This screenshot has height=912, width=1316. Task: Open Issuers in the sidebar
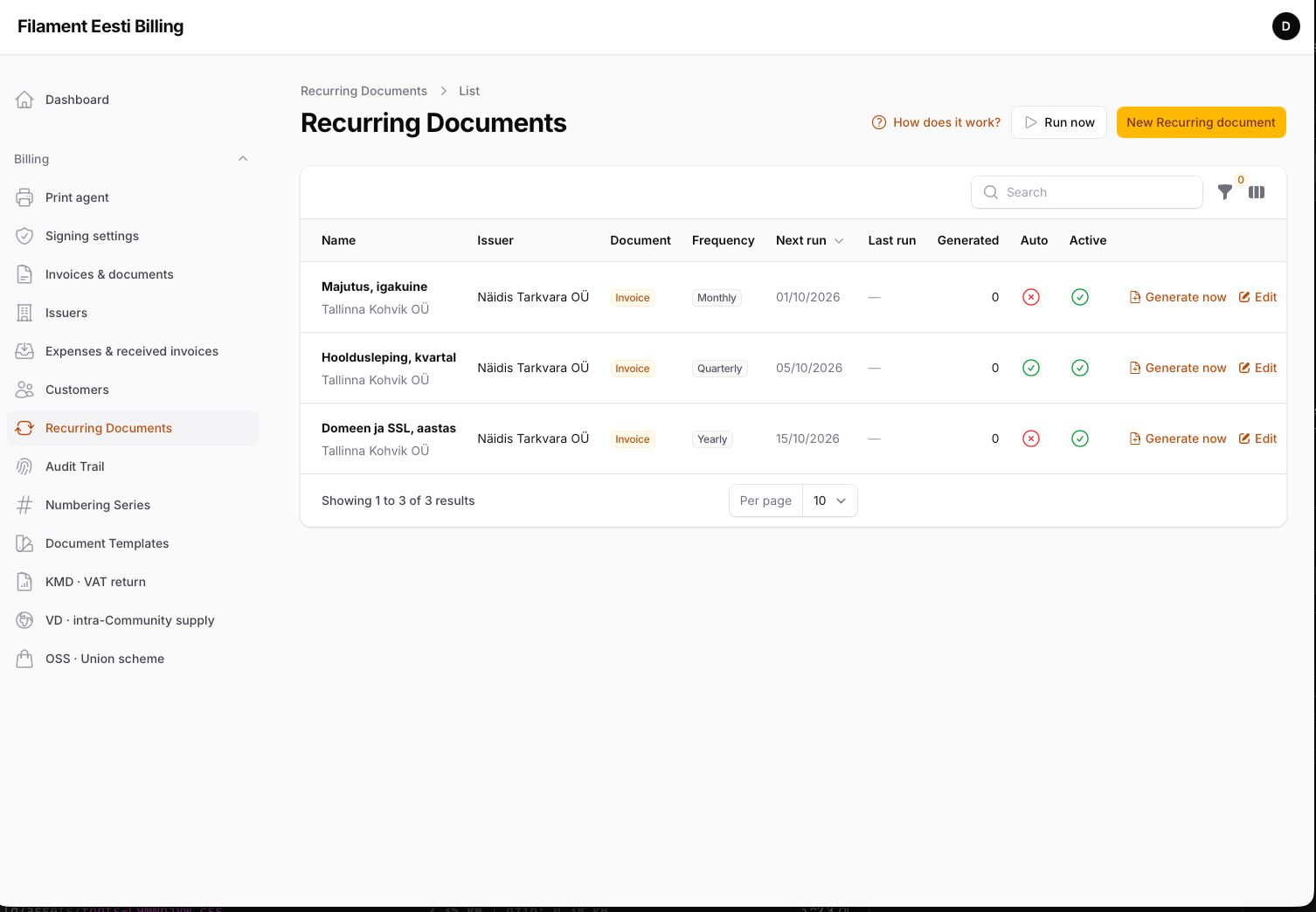click(x=133, y=313)
